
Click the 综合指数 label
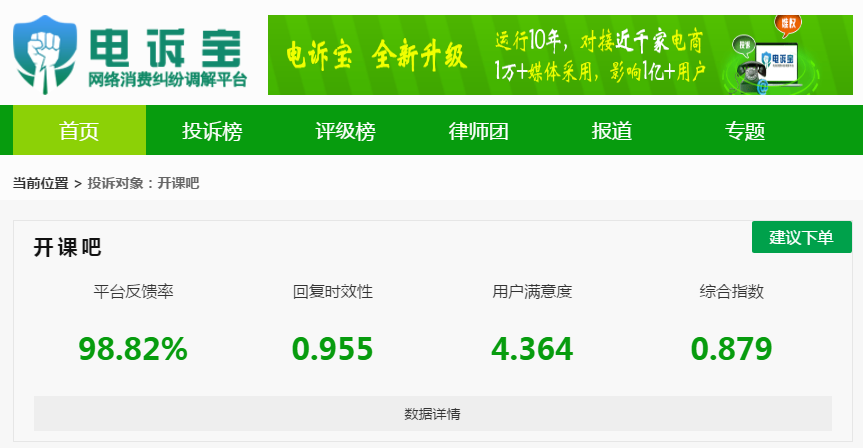pyautogui.click(x=731, y=291)
